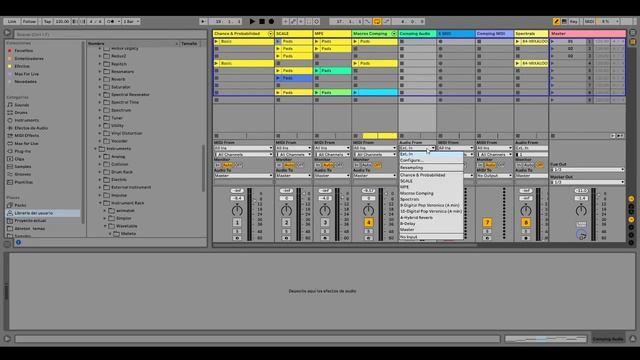Click the Macros Comping track header
640x360 pixels.
point(374,33)
